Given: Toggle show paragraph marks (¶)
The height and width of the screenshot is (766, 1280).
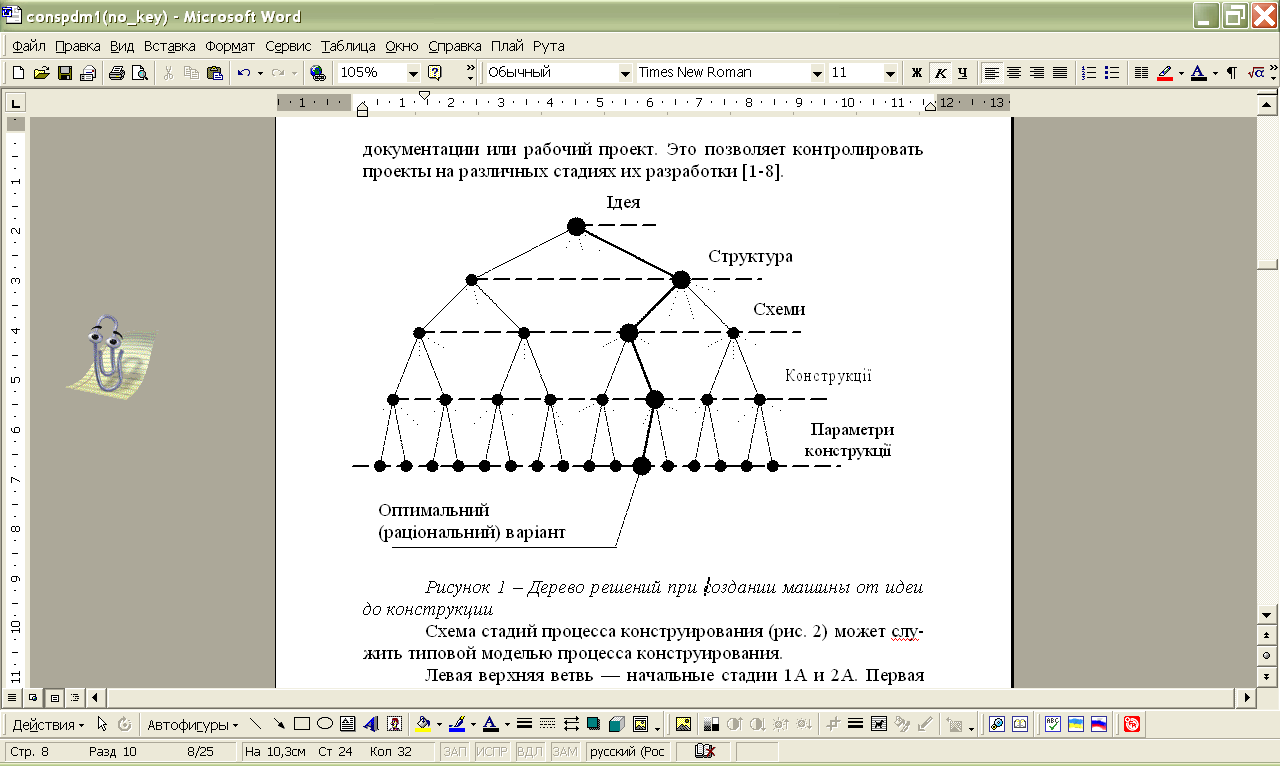Looking at the screenshot, I should click(1232, 73).
